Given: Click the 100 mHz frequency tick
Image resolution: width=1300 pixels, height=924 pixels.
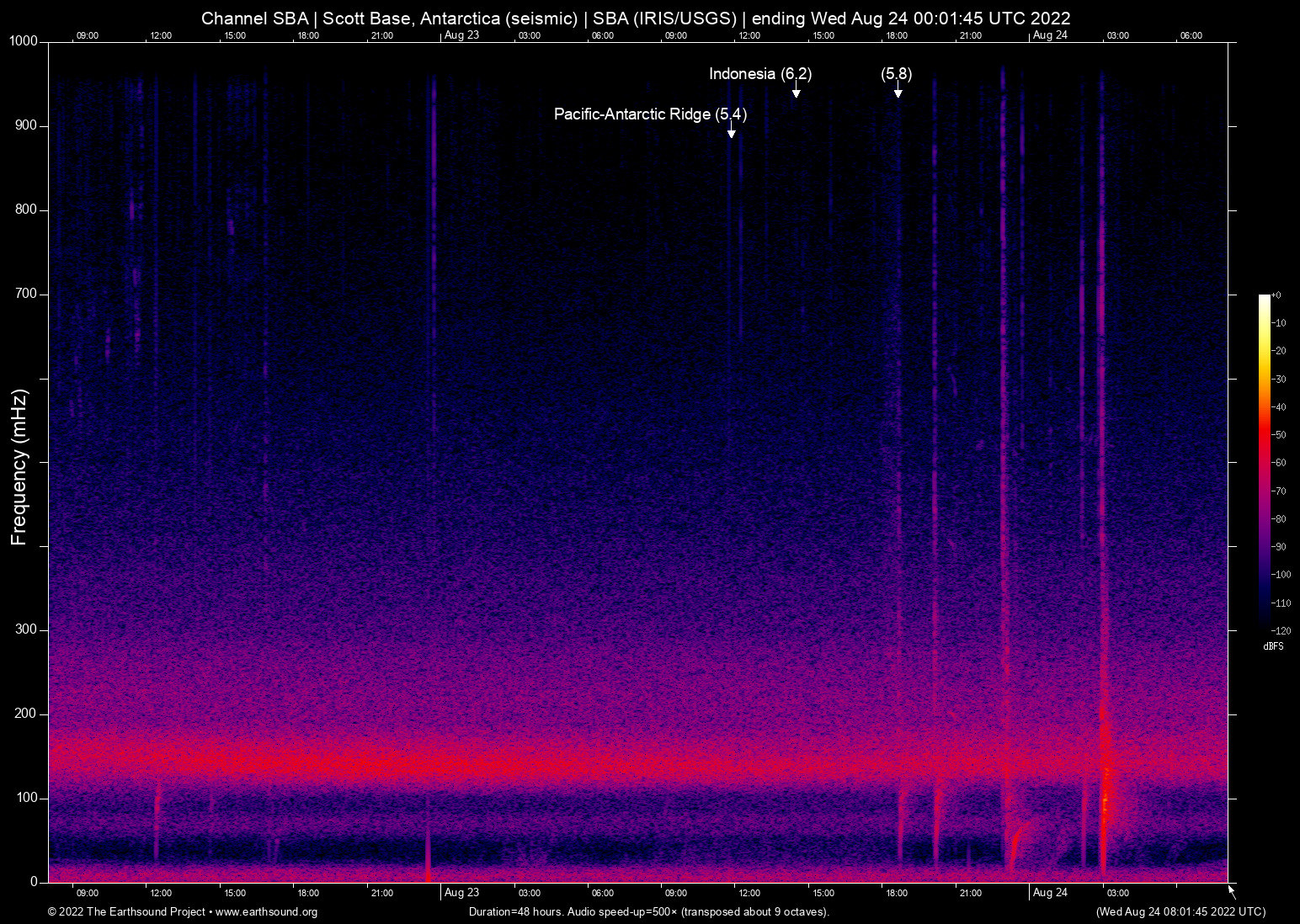Looking at the screenshot, I should pyautogui.click(x=29, y=798).
